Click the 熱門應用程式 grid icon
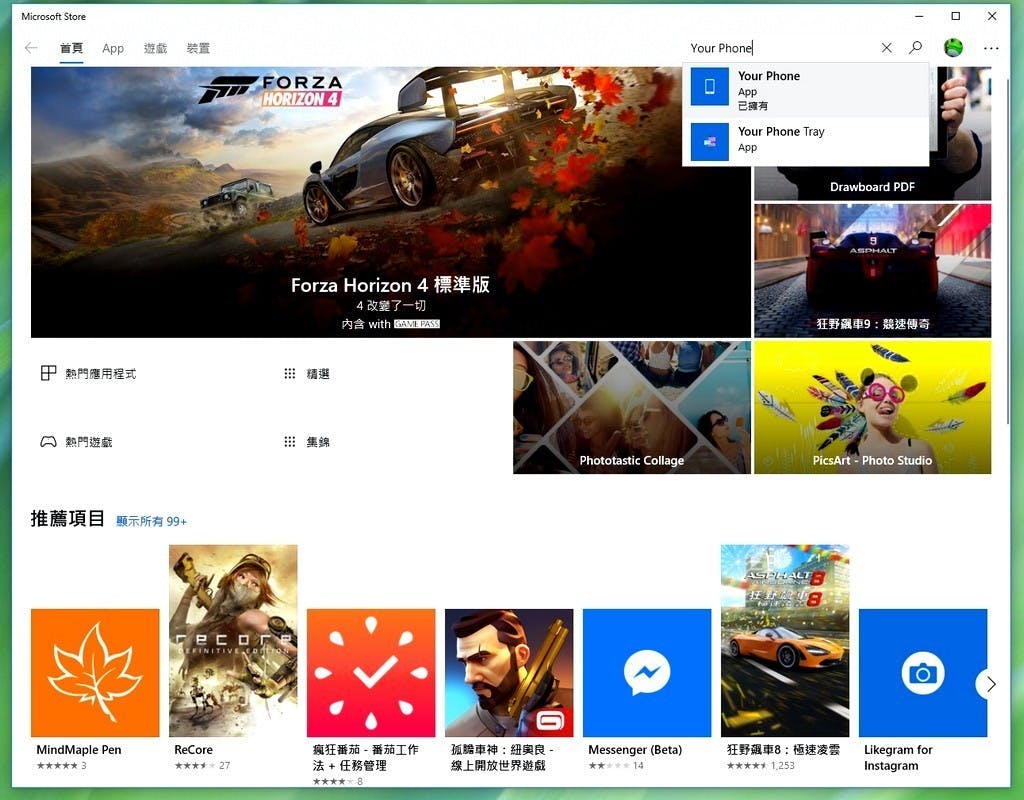 click(x=48, y=373)
